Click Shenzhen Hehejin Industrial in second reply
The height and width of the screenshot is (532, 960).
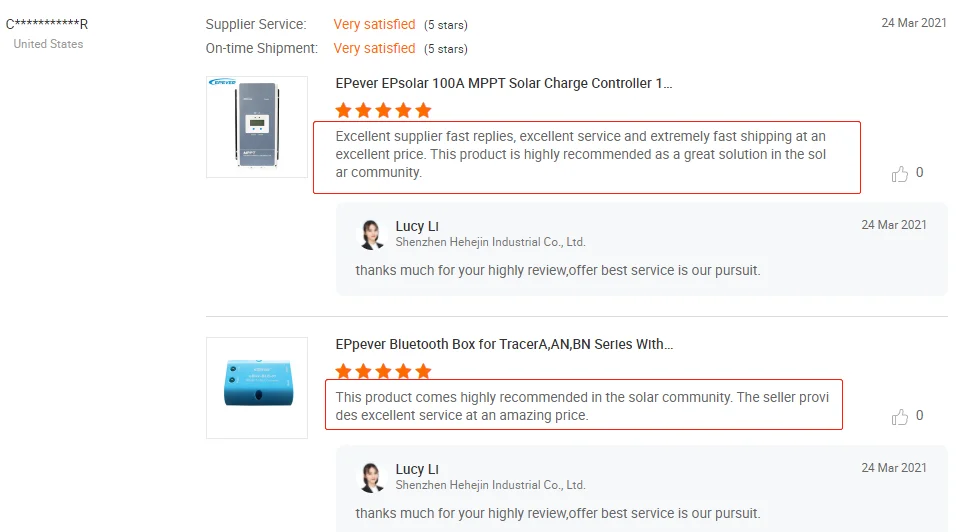pyautogui.click(x=490, y=485)
